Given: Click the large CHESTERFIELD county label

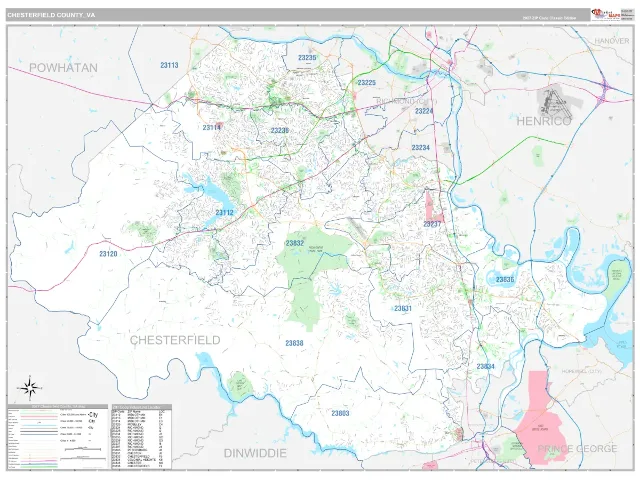Looking at the screenshot, I should (x=175, y=340).
